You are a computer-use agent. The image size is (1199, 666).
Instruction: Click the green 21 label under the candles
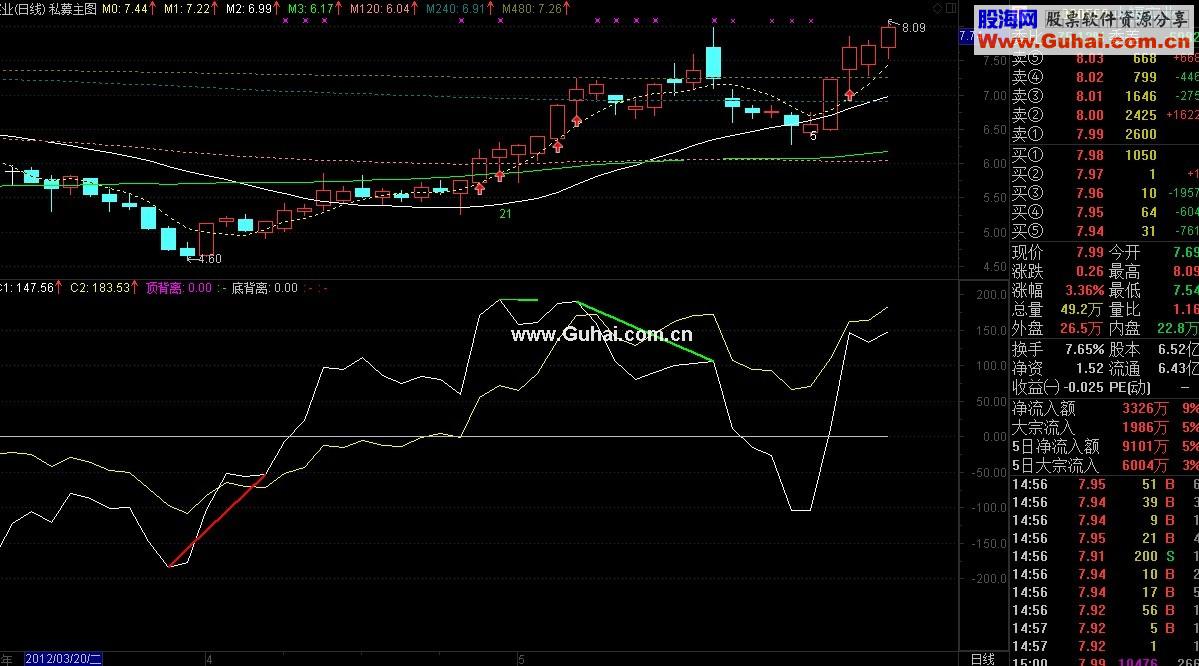click(x=505, y=214)
